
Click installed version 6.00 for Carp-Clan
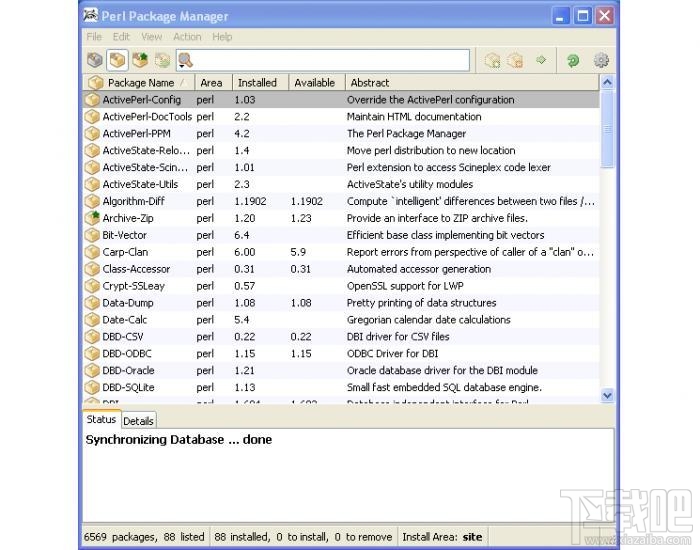[x=245, y=252]
